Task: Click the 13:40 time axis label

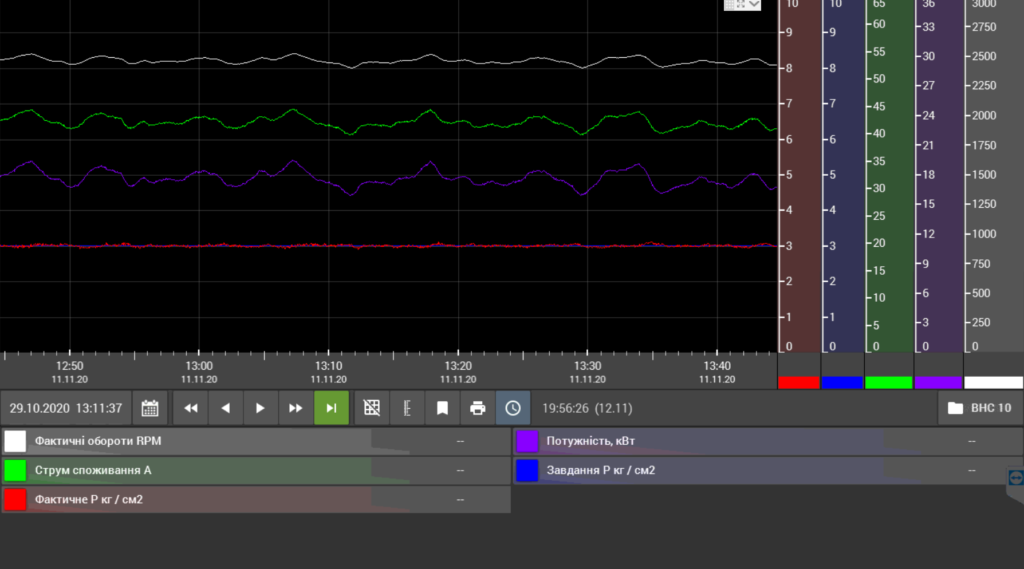Action: [x=717, y=372]
